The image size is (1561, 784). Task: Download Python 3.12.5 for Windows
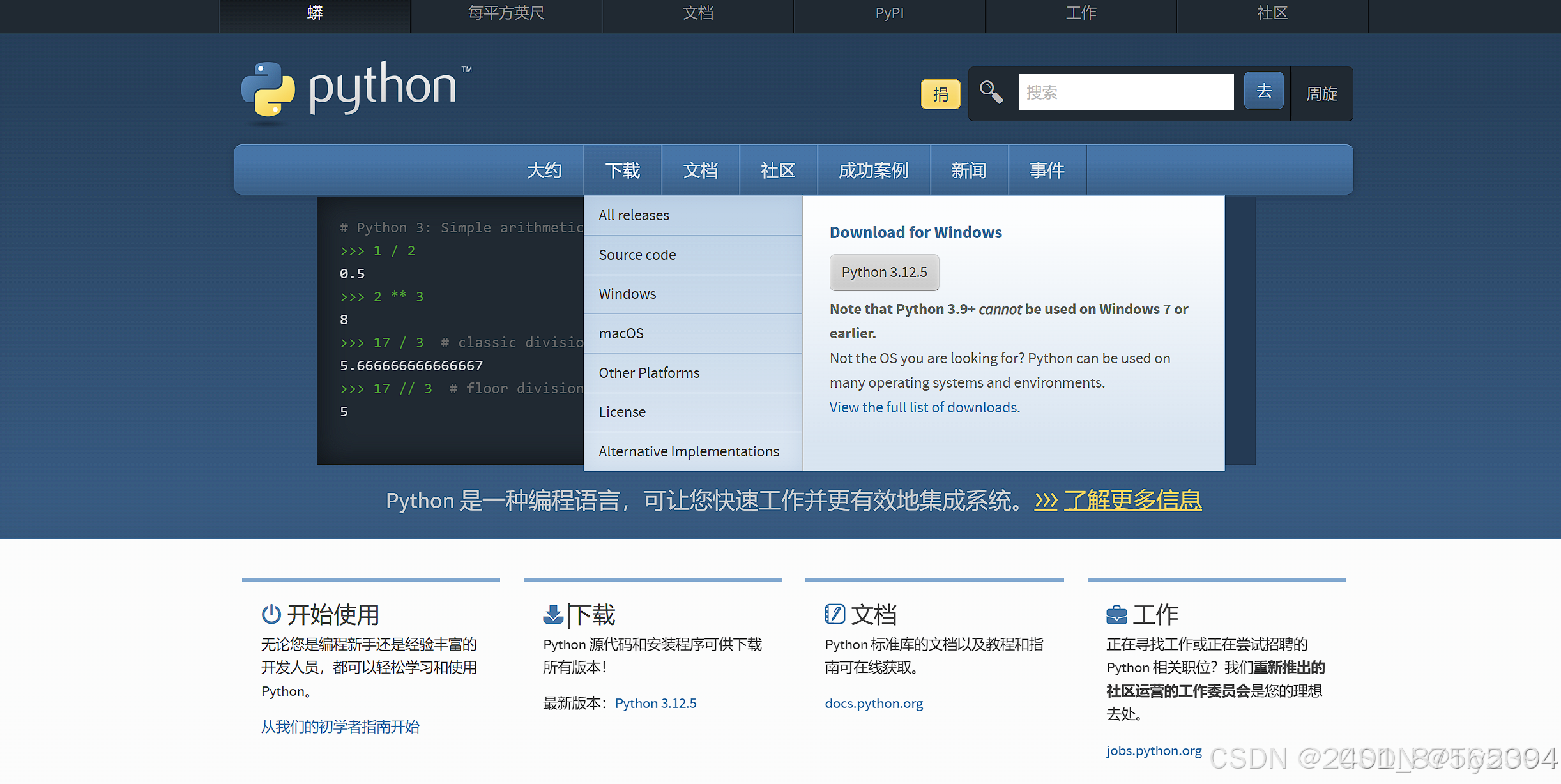(884, 273)
